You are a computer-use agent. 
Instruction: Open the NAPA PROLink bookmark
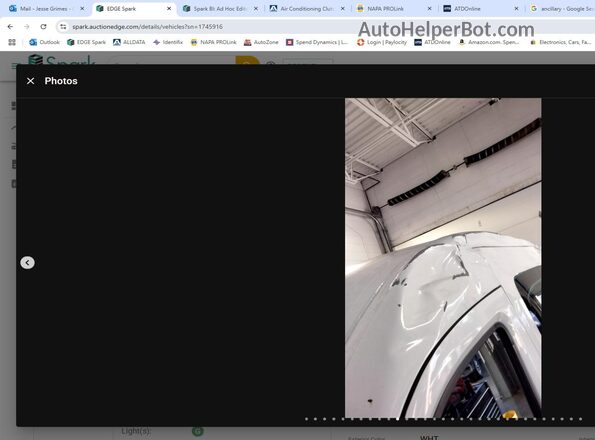tap(214, 42)
